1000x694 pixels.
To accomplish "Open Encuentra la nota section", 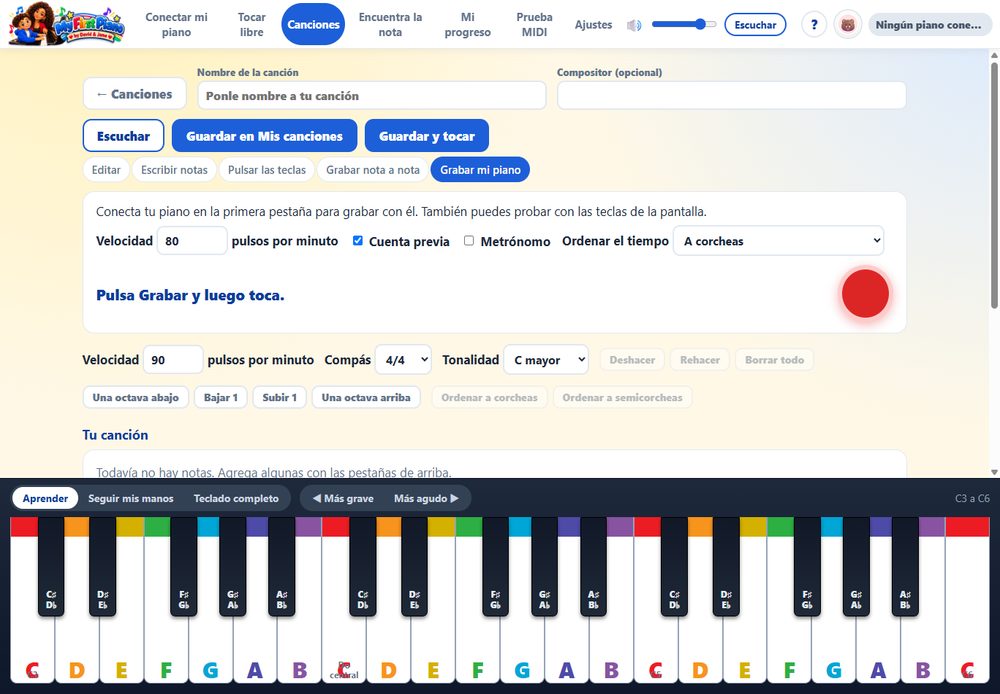I will (x=390, y=24).
